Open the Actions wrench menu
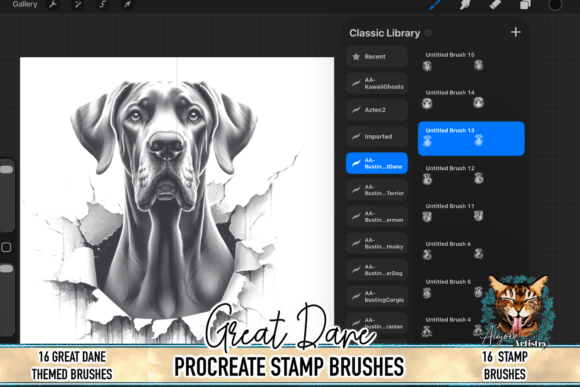 coord(53,4)
